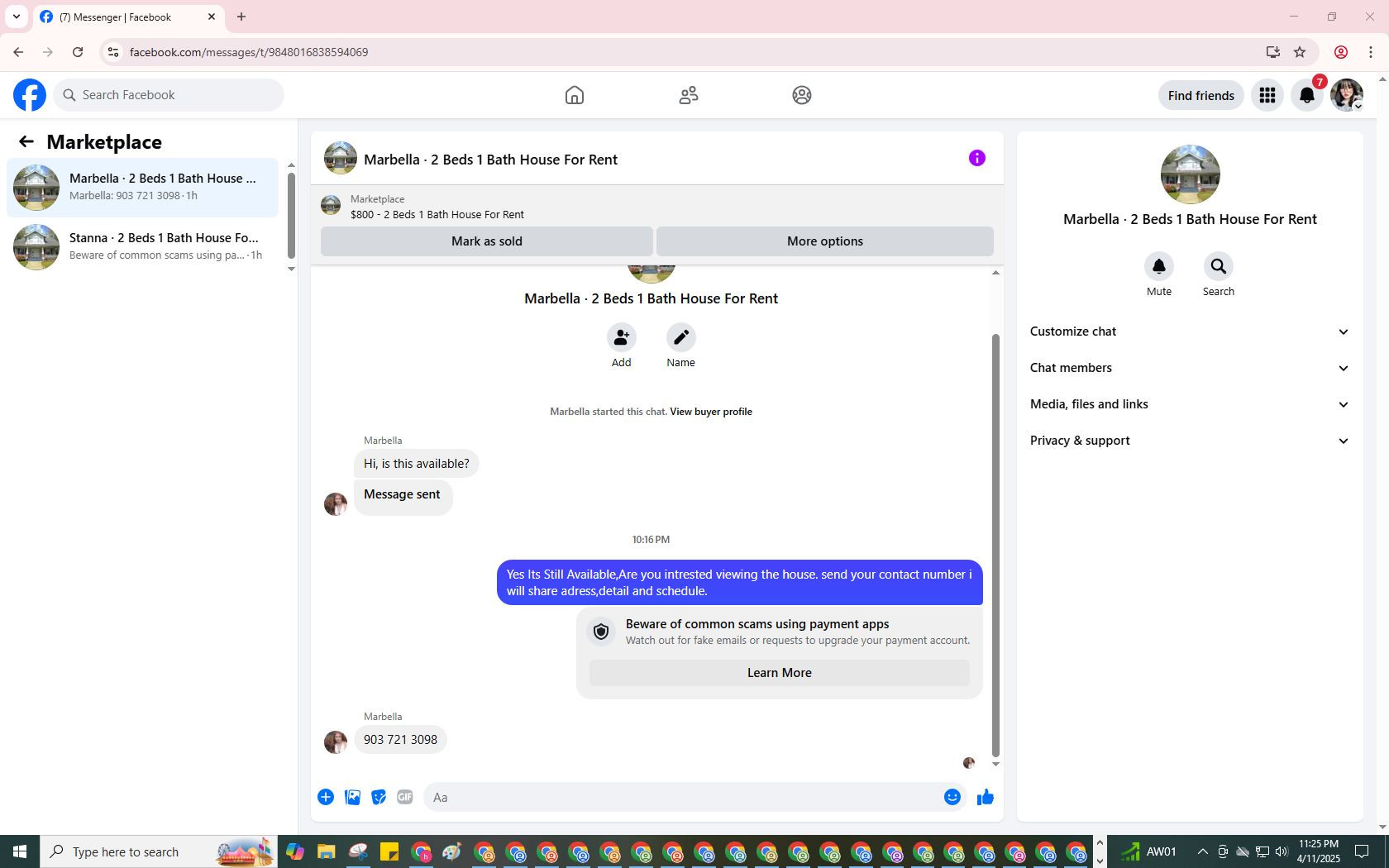Open the tab search dropdown arrow

coord(17,17)
